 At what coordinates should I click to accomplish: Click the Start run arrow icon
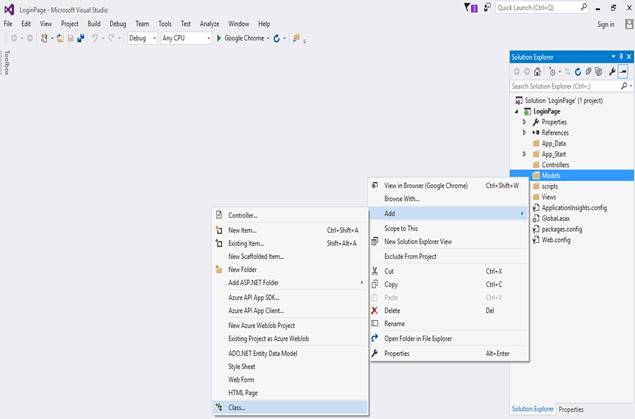(219, 38)
